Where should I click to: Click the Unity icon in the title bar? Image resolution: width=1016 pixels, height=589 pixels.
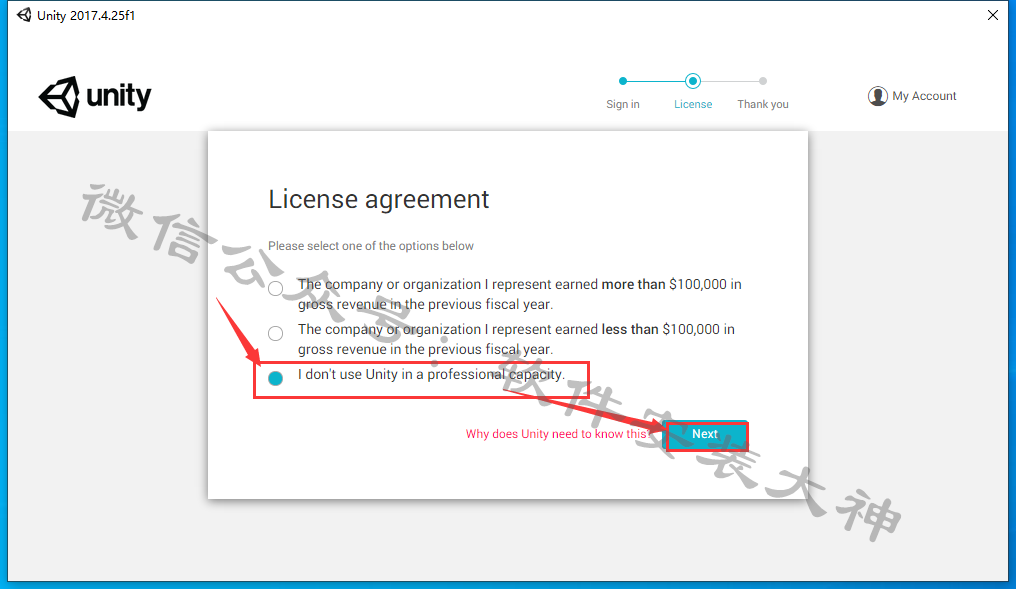pos(24,15)
